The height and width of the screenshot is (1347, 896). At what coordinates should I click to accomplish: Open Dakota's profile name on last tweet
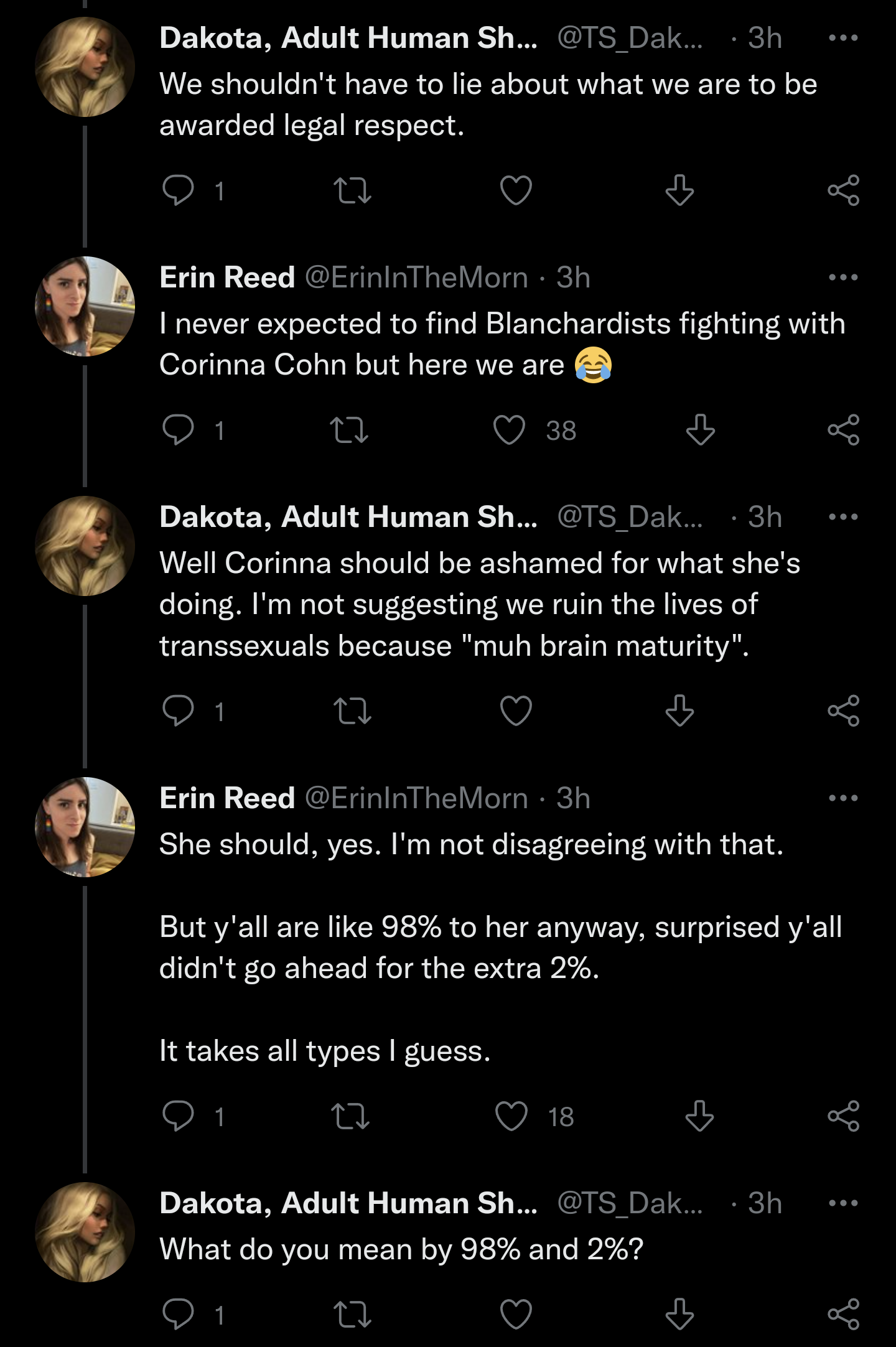pyautogui.click(x=348, y=1203)
